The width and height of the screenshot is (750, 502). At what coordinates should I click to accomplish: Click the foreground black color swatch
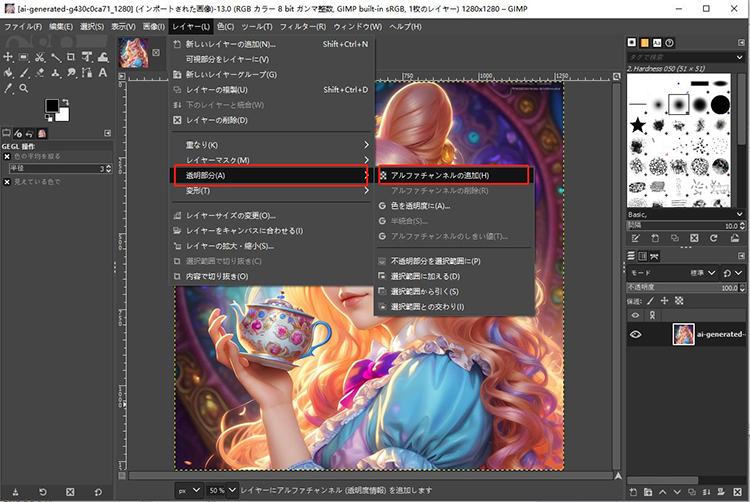(51, 105)
